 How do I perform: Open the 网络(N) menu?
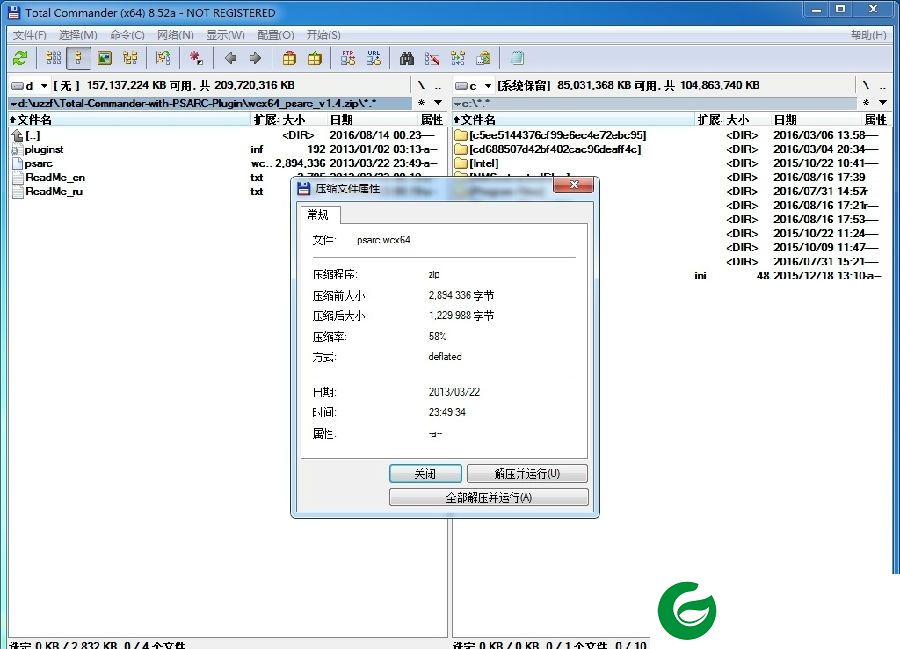[x=175, y=35]
